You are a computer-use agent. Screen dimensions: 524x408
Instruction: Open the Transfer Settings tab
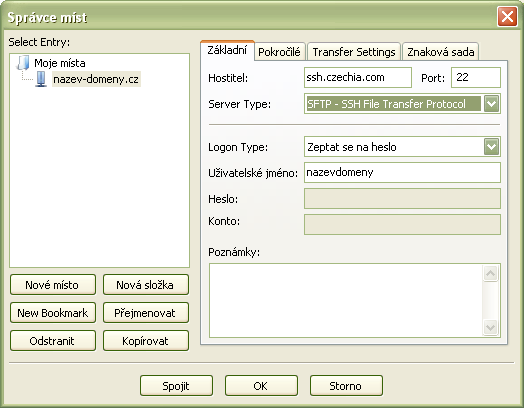point(354,52)
